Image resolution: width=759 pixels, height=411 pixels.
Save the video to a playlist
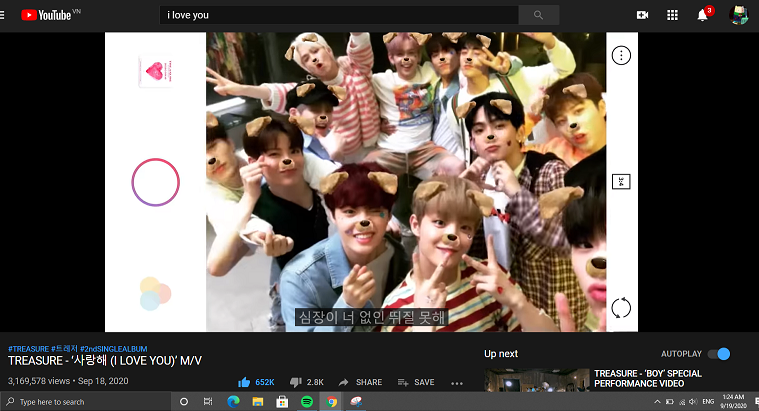(415, 382)
